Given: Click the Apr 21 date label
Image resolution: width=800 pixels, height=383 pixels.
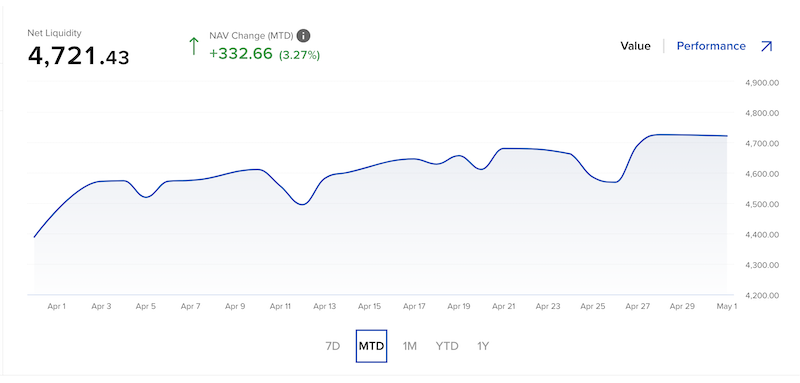Looking at the screenshot, I should pyautogui.click(x=504, y=307).
